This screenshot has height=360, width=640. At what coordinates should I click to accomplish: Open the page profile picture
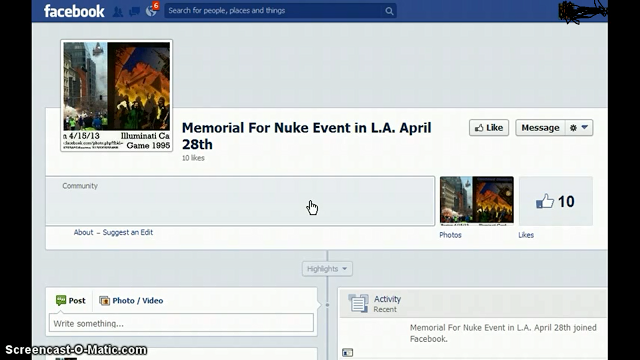117,96
